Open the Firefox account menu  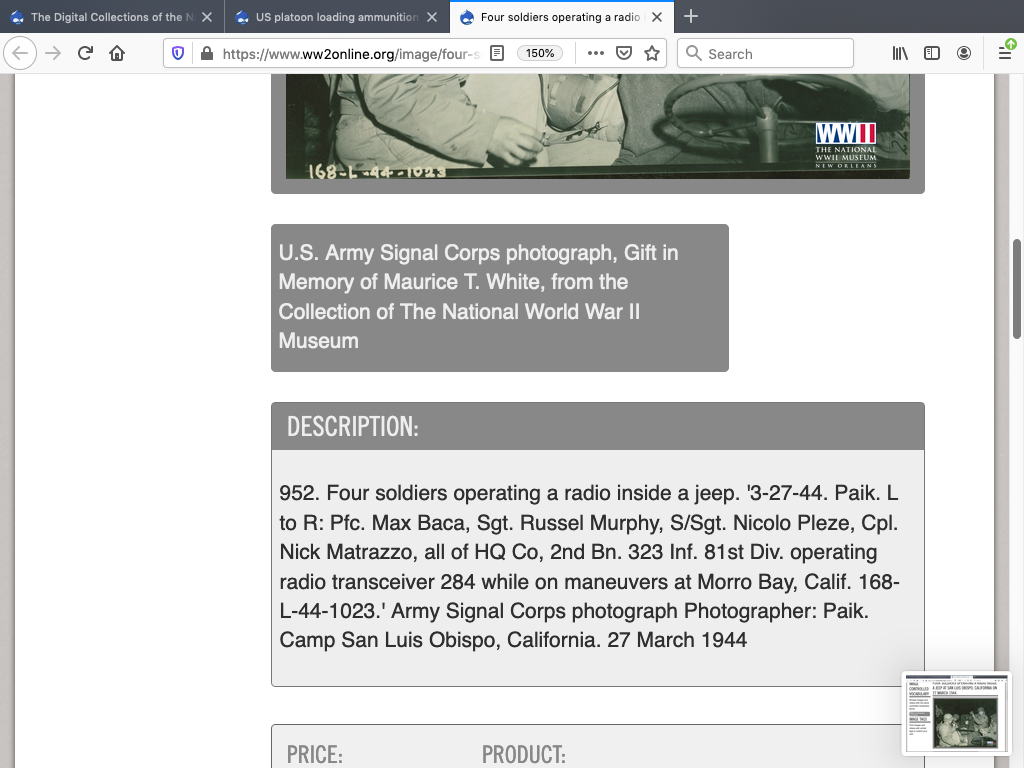pyautogui.click(x=964, y=53)
